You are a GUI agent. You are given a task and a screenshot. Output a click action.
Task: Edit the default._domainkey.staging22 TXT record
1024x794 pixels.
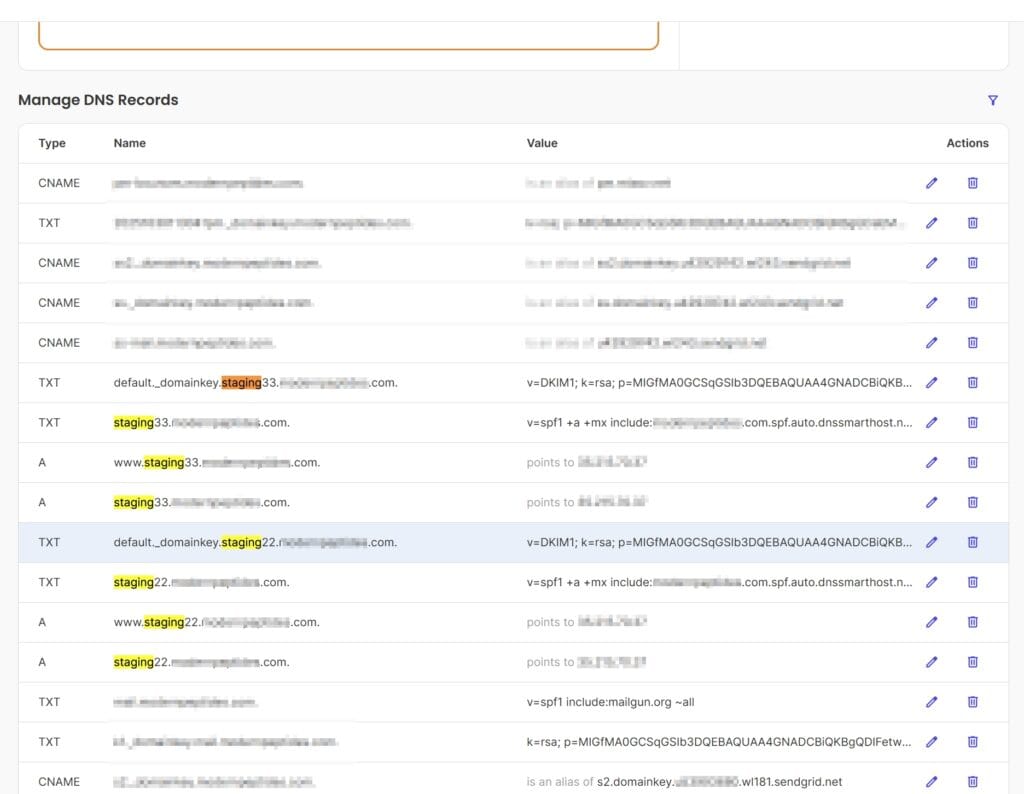point(932,542)
